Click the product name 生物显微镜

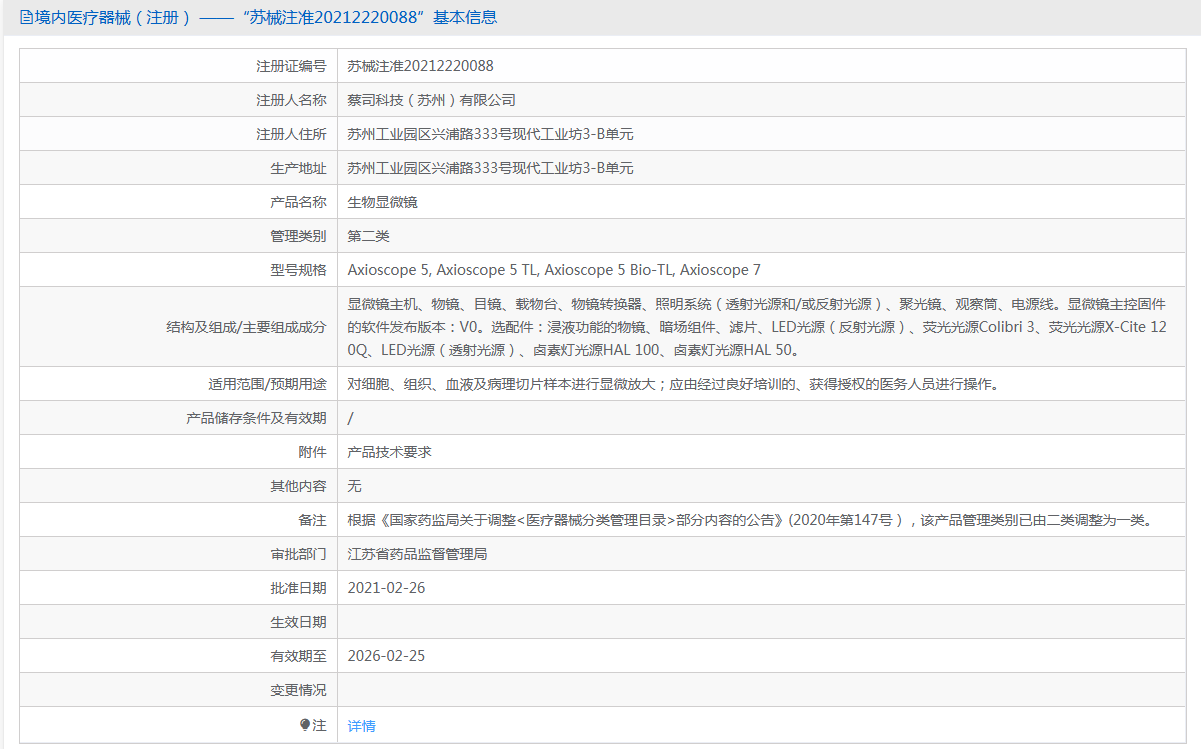tap(382, 202)
